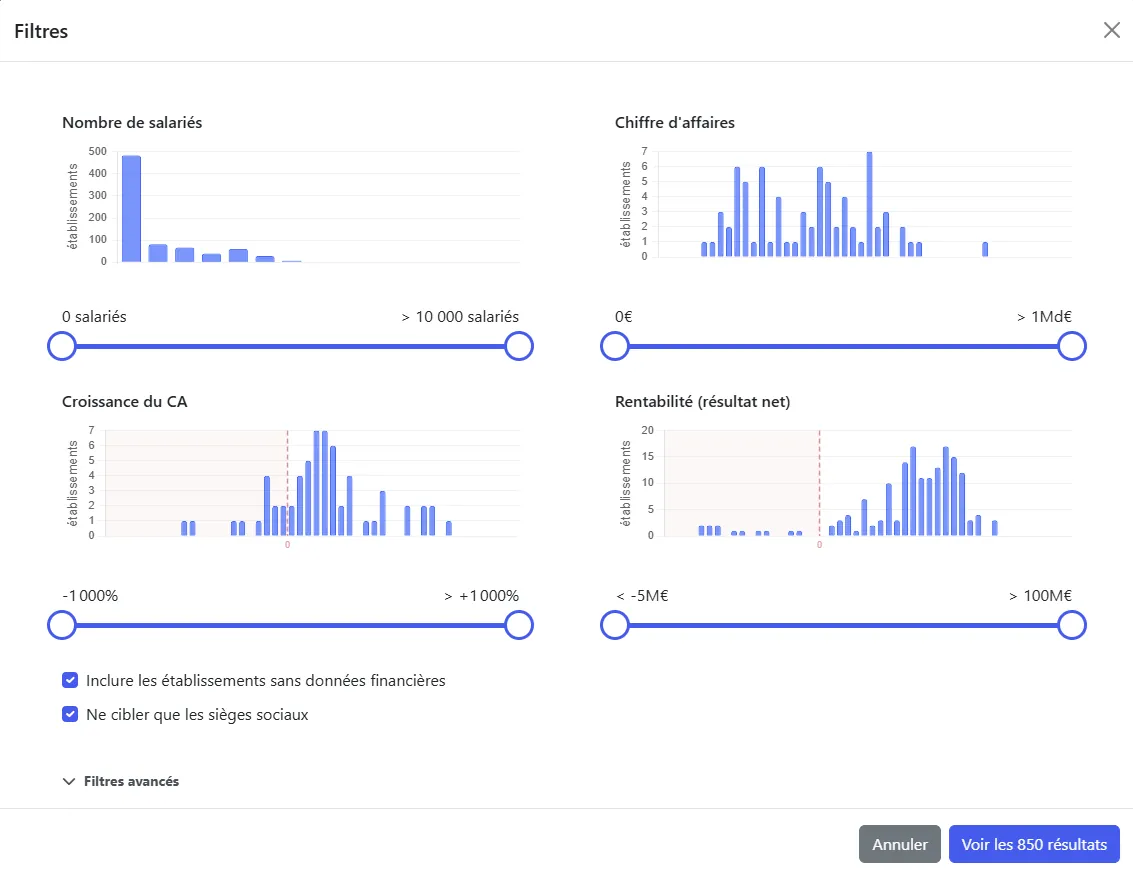
Task: Click 'Voir les 850 résultats' button
Action: [1034, 844]
